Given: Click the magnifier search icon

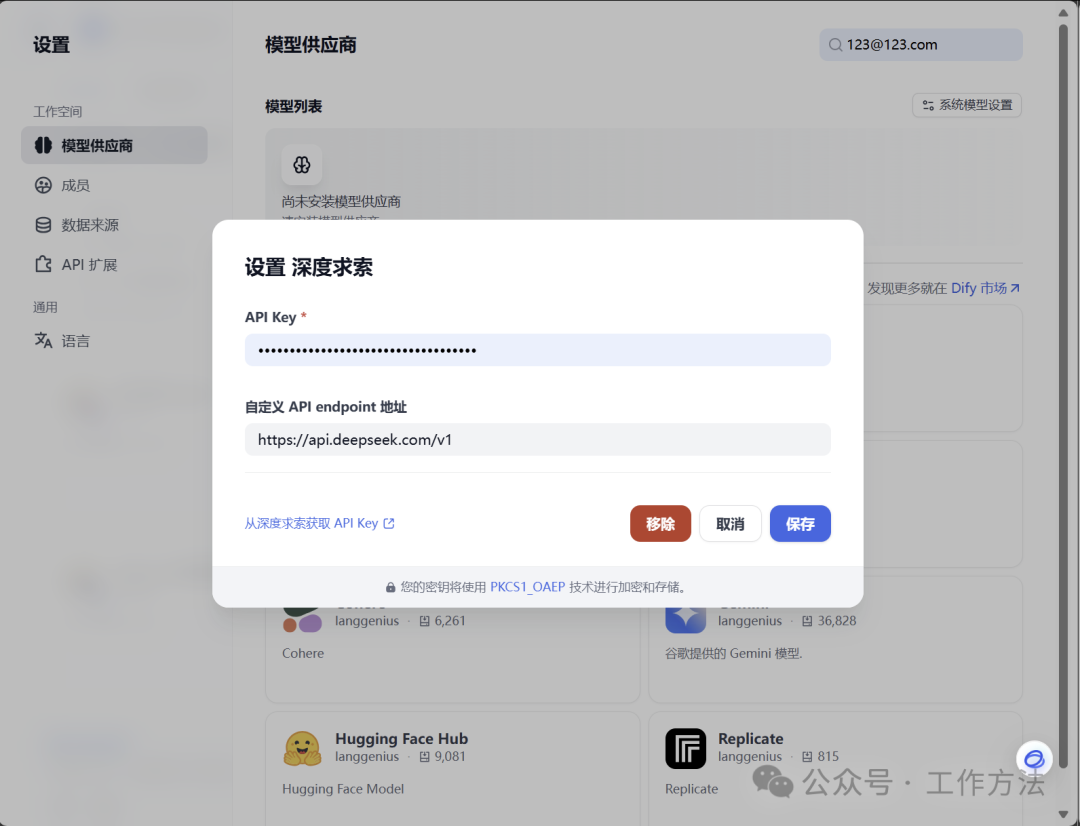Looking at the screenshot, I should pyautogui.click(x=835, y=45).
